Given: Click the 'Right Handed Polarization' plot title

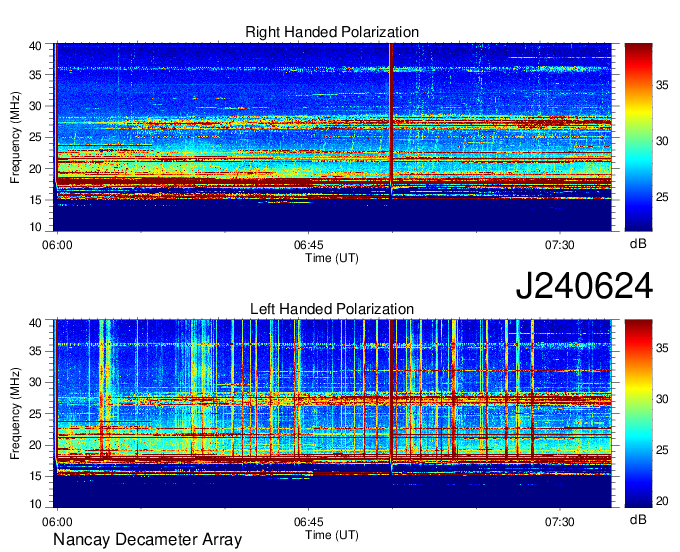Looking at the screenshot, I should click(x=332, y=32).
